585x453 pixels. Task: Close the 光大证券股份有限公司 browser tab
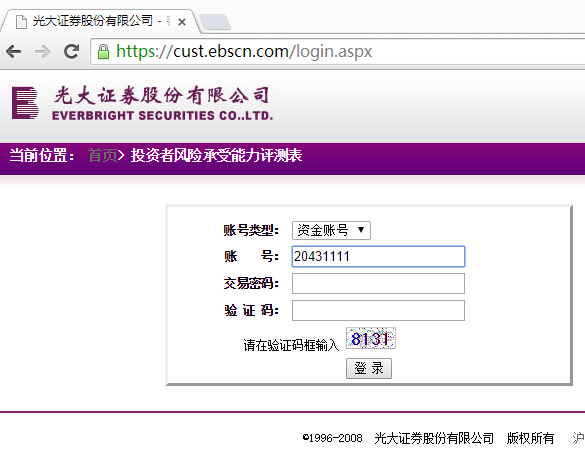coord(182,22)
